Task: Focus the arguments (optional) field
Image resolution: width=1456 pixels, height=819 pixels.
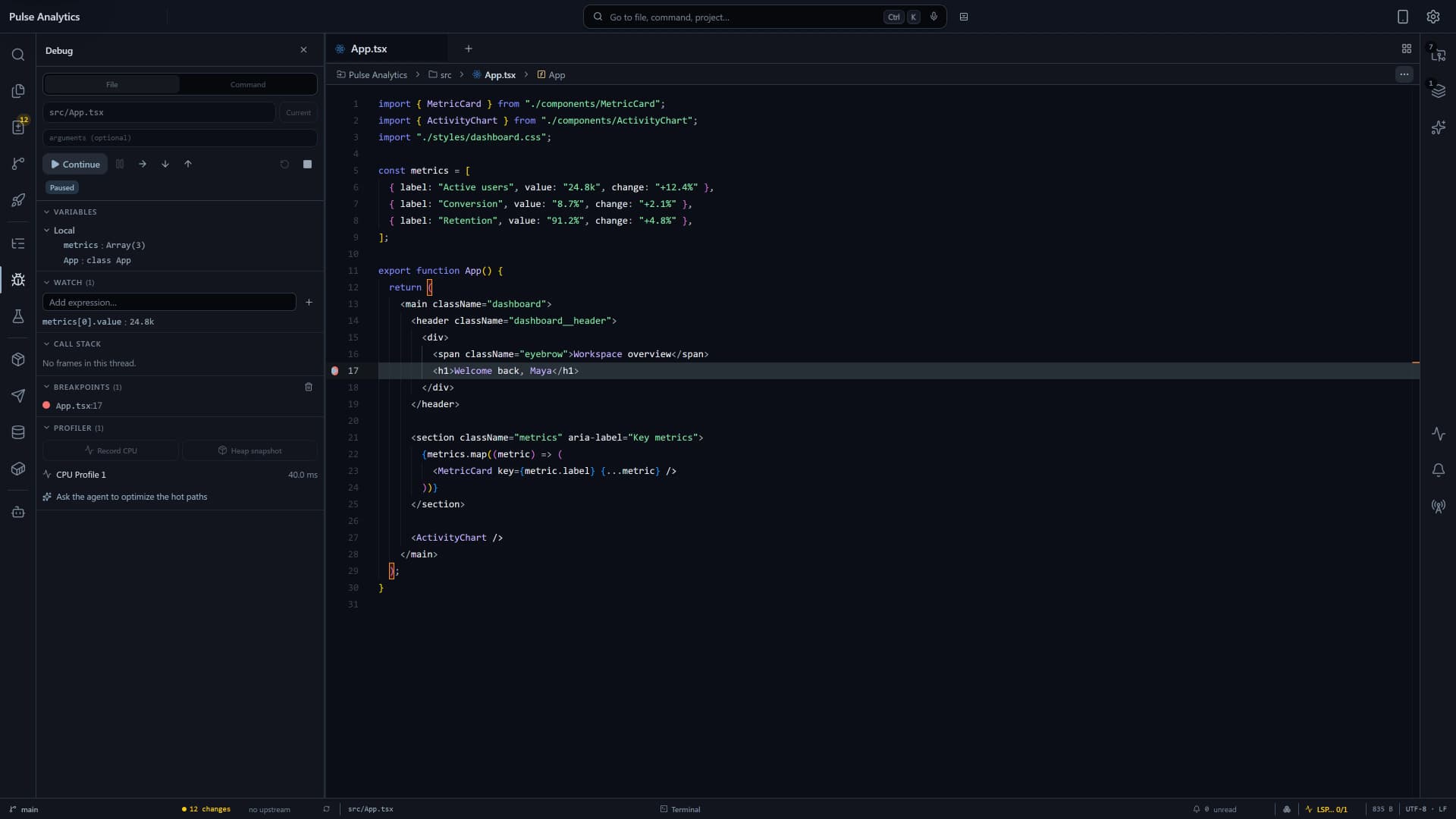Action: pyautogui.click(x=180, y=138)
